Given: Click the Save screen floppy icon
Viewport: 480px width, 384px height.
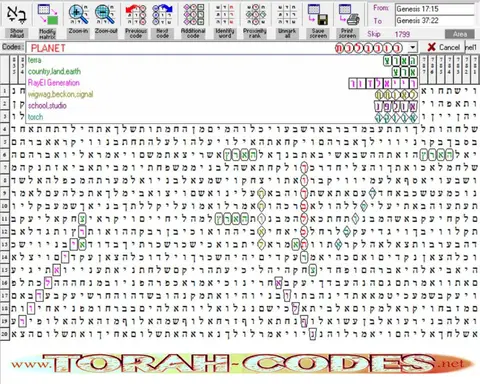Looking at the screenshot, I should (318, 14).
